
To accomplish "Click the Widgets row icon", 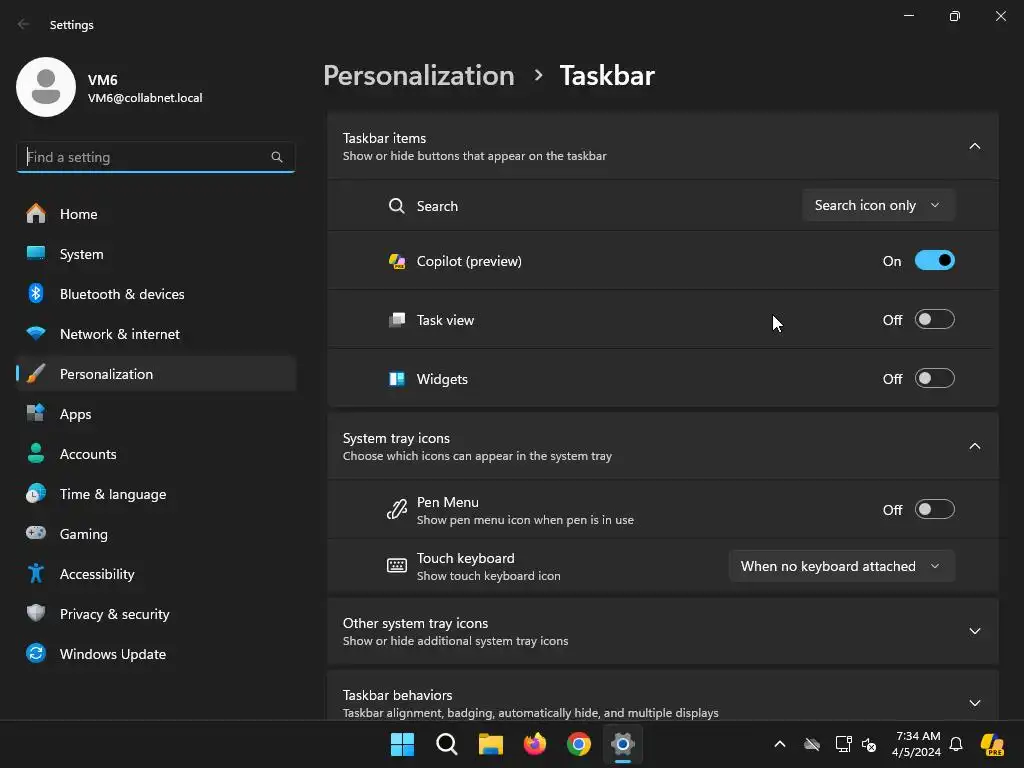I will [x=396, y=379].
